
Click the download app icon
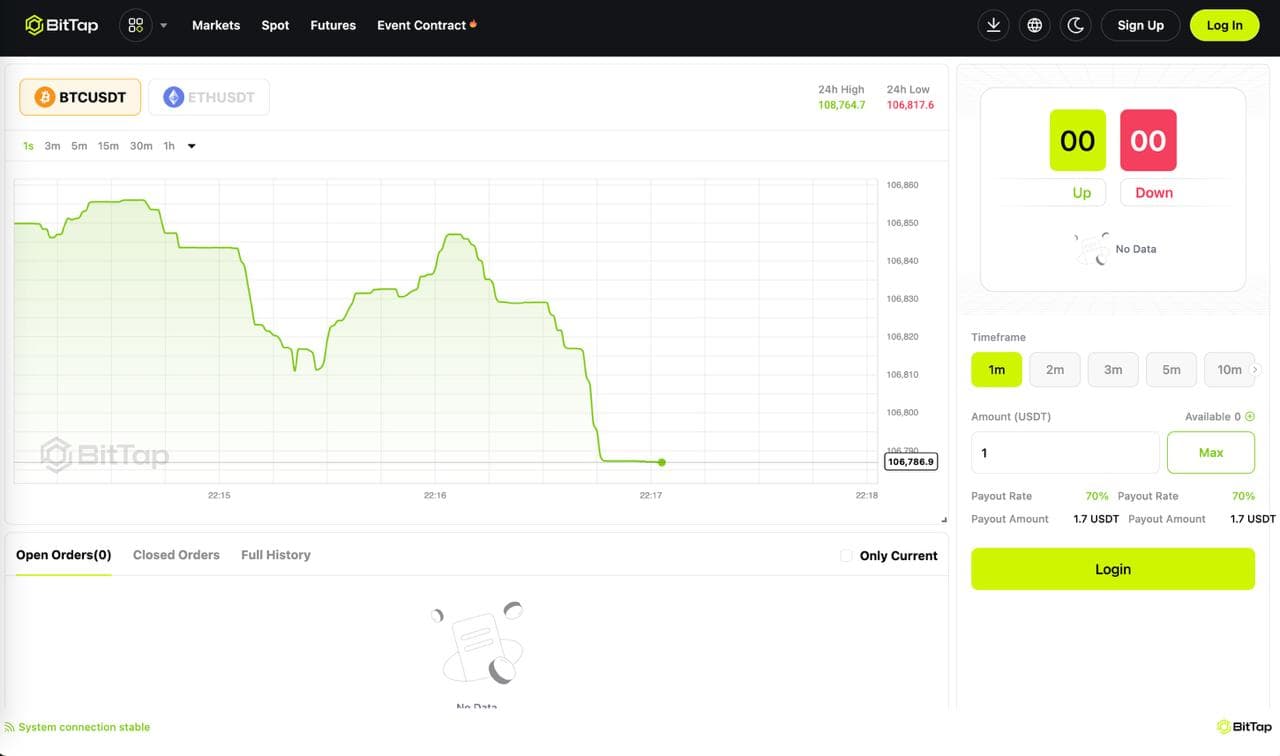(993, 25)
